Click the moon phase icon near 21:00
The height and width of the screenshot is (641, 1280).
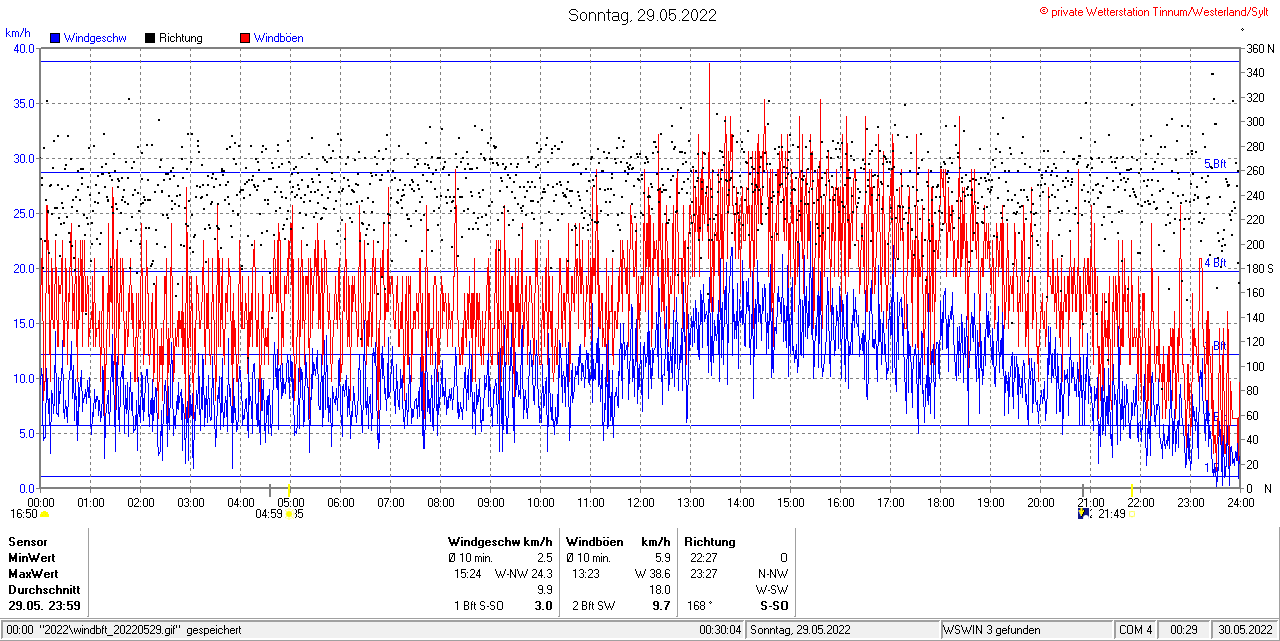(1083, 513)
